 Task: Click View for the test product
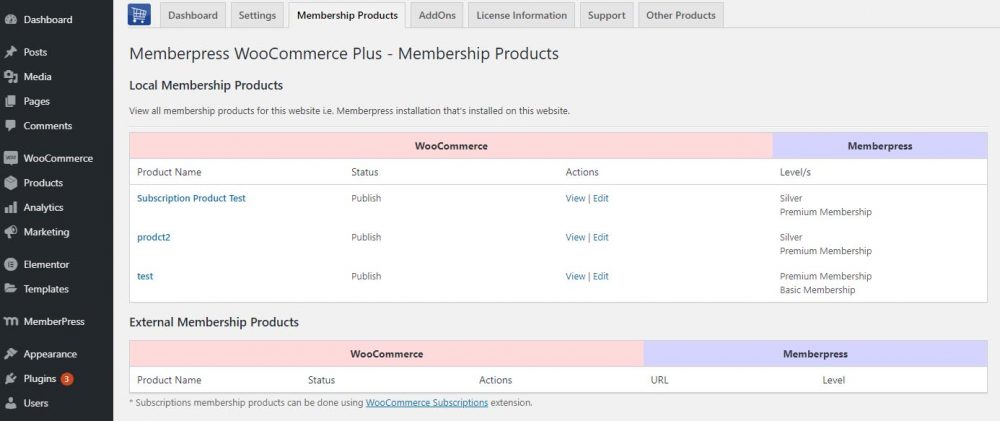pos(575,276)
